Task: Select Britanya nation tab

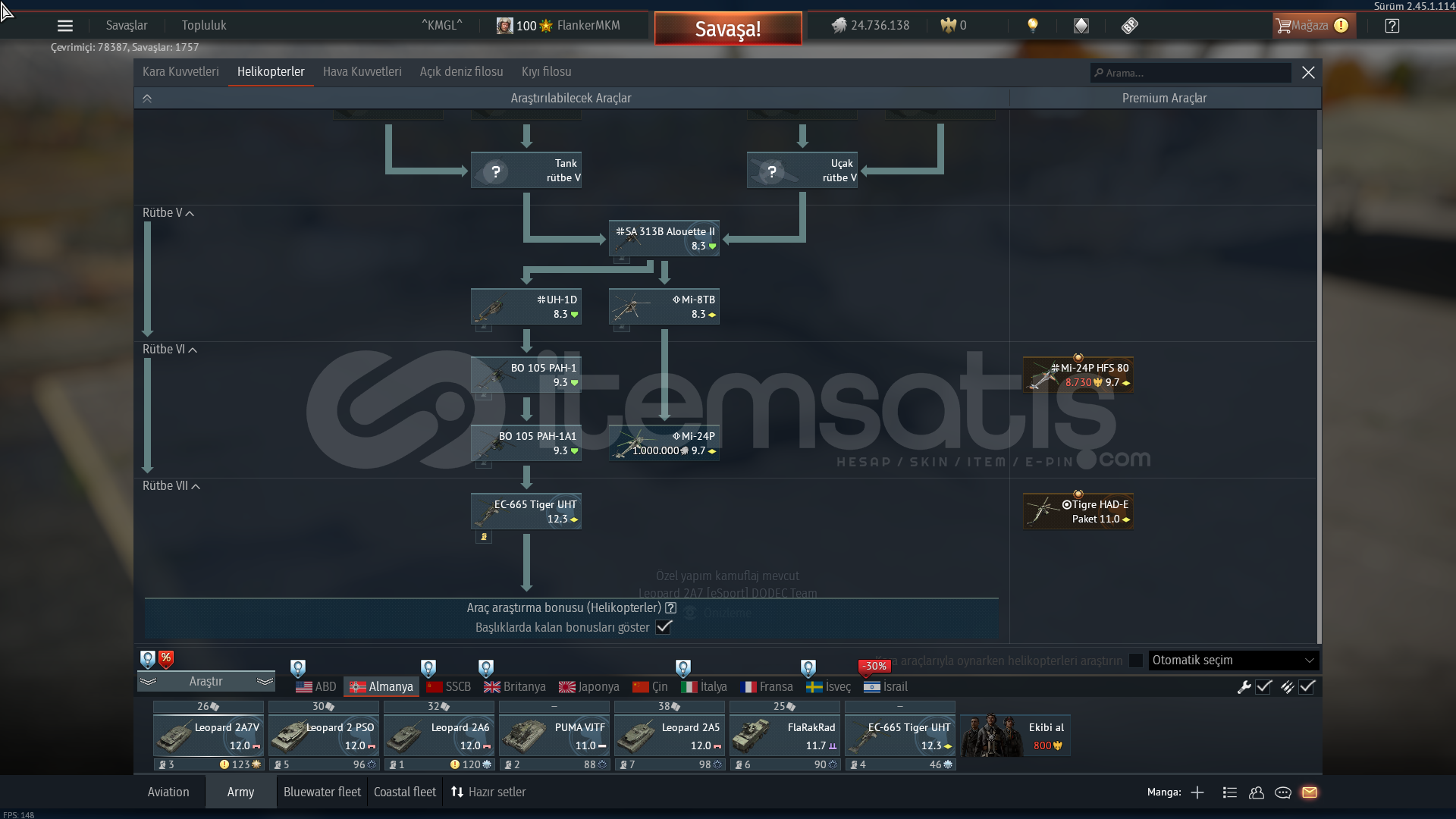Action: point(515,687)
